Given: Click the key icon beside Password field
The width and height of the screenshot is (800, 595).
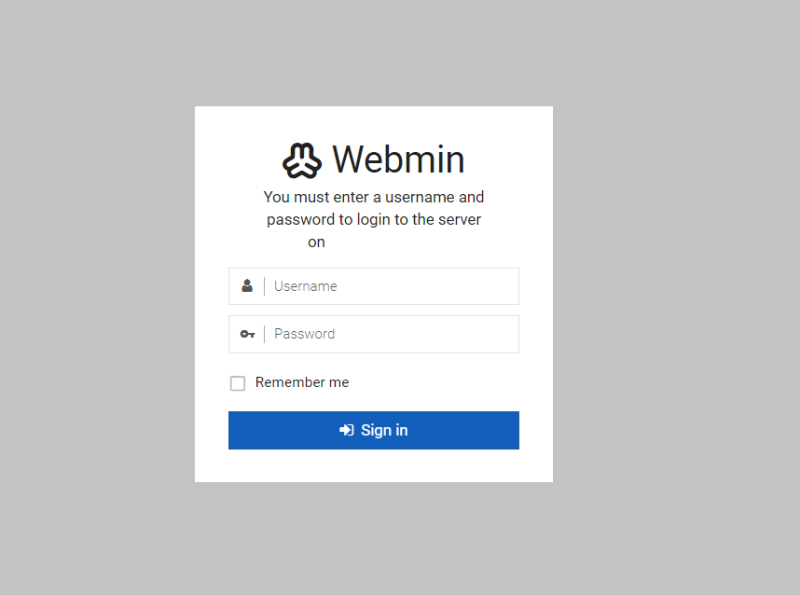Looking at the screenshot, I should coord(247,334).
